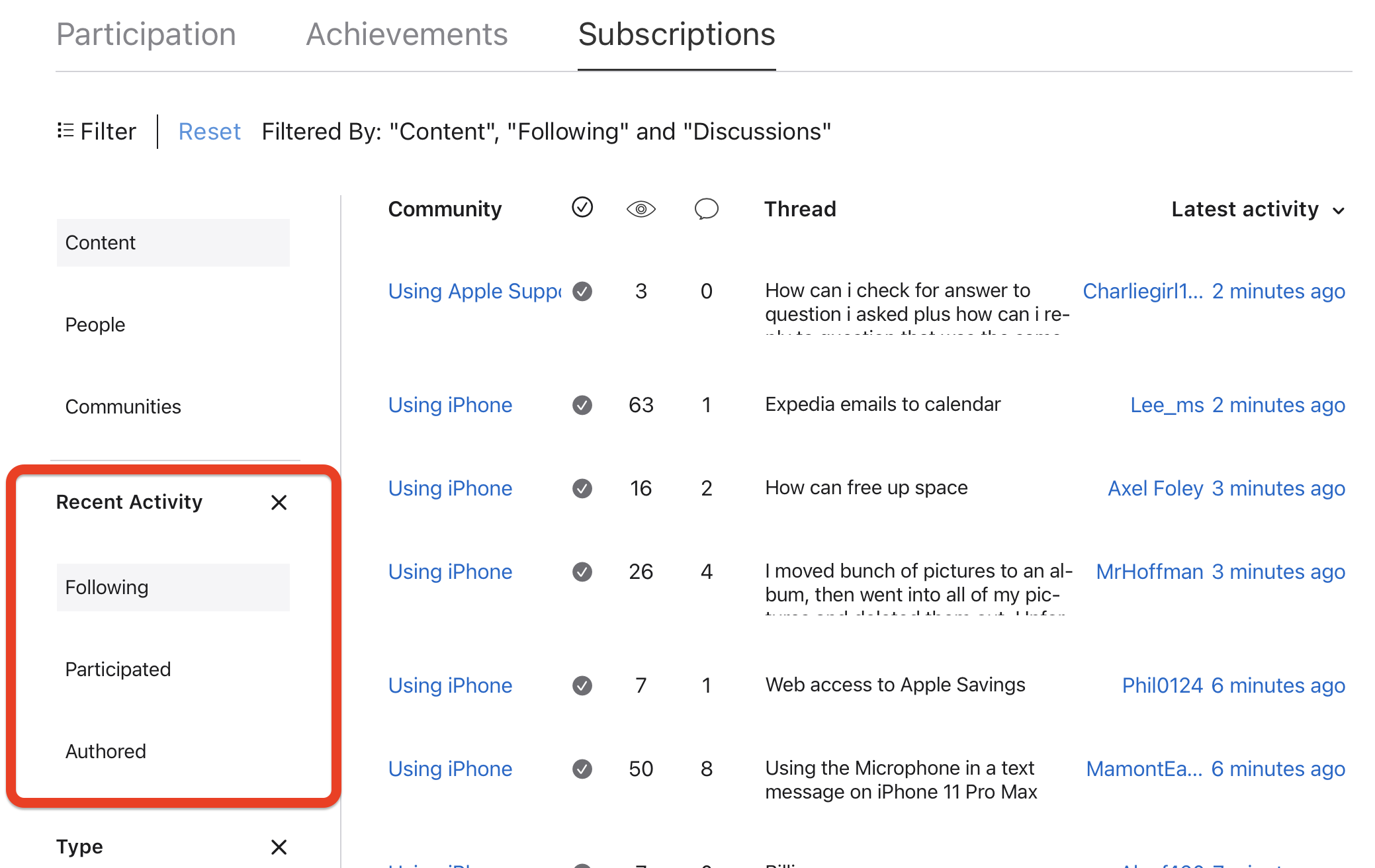
Task: Click the replies speech bubble header icon
Action: (706, 209)
